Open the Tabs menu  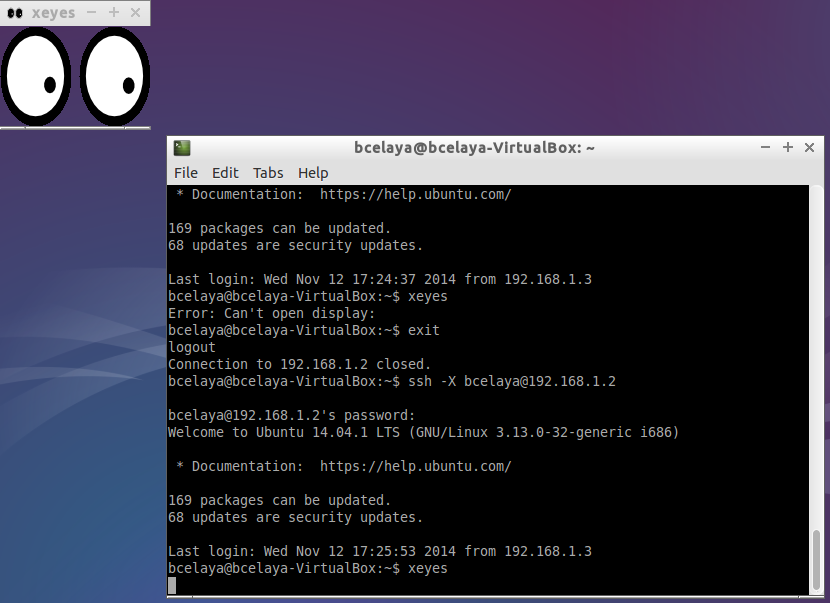click(x=268, y=173)
